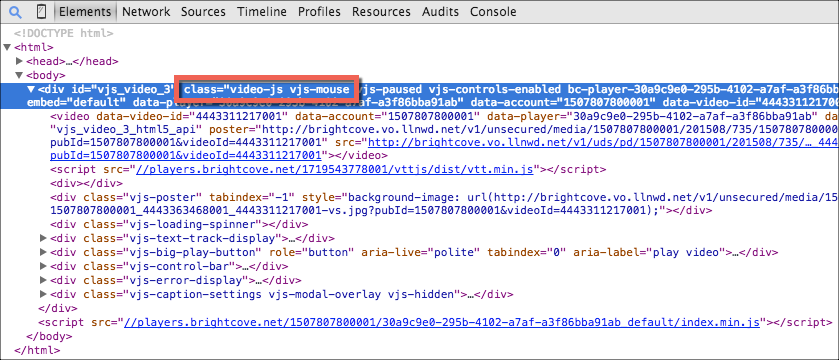839x360 pixels.
Task: Switch to the Network tab
Action: click(146, 11)
